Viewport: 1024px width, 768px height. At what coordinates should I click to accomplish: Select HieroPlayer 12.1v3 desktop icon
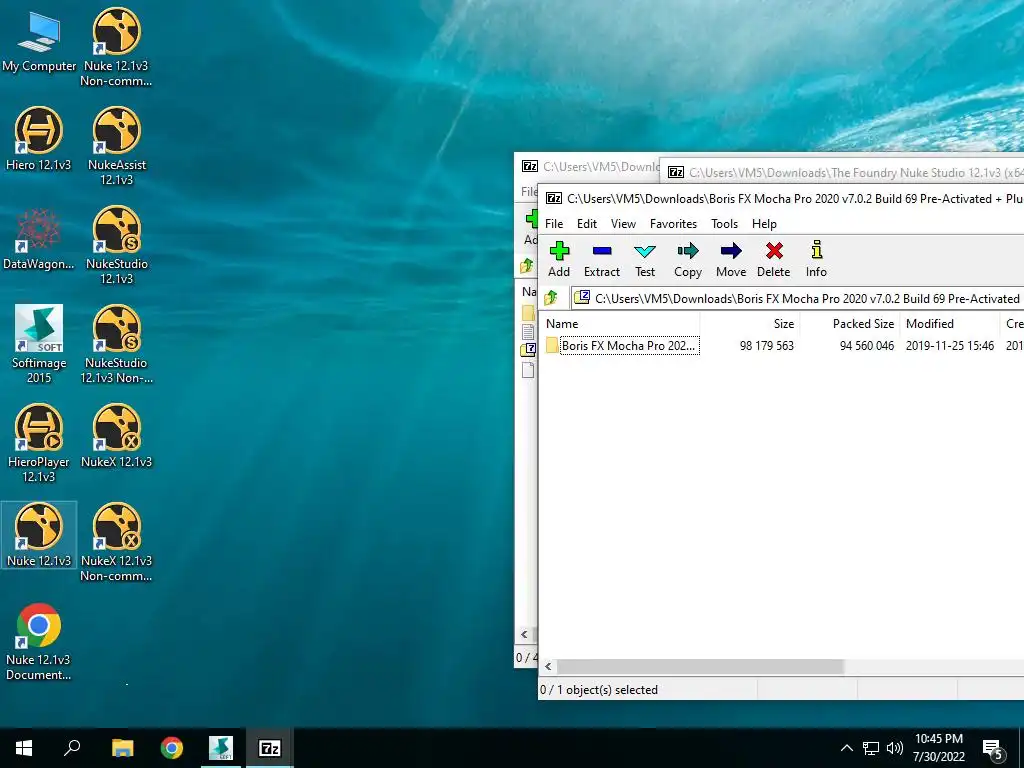click(39, 443)
